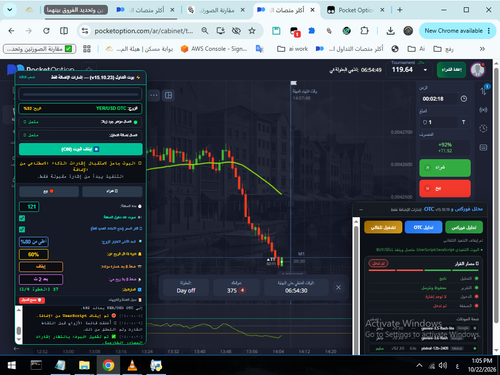Open the tab search dropdown arrow
The height and width of the screenshot is (375, 500).
coord(10,10)
